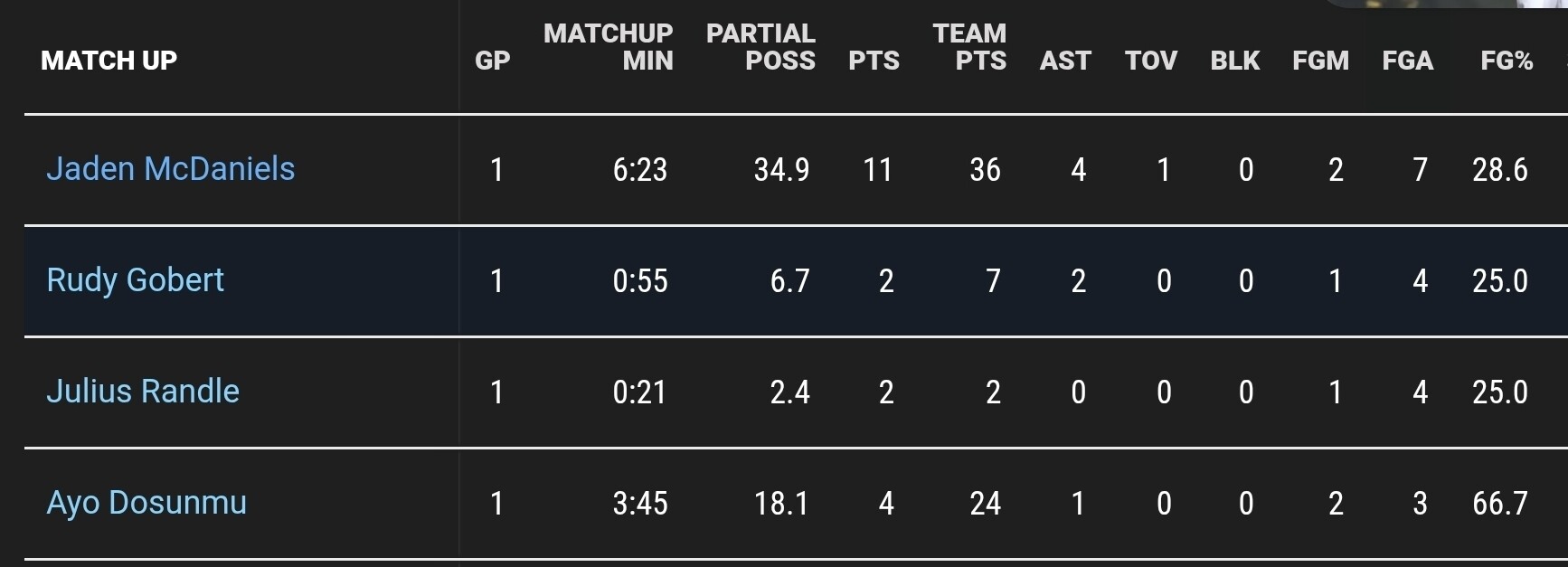
Task: Open Jaden McDaniels player link
Action: 170,169
